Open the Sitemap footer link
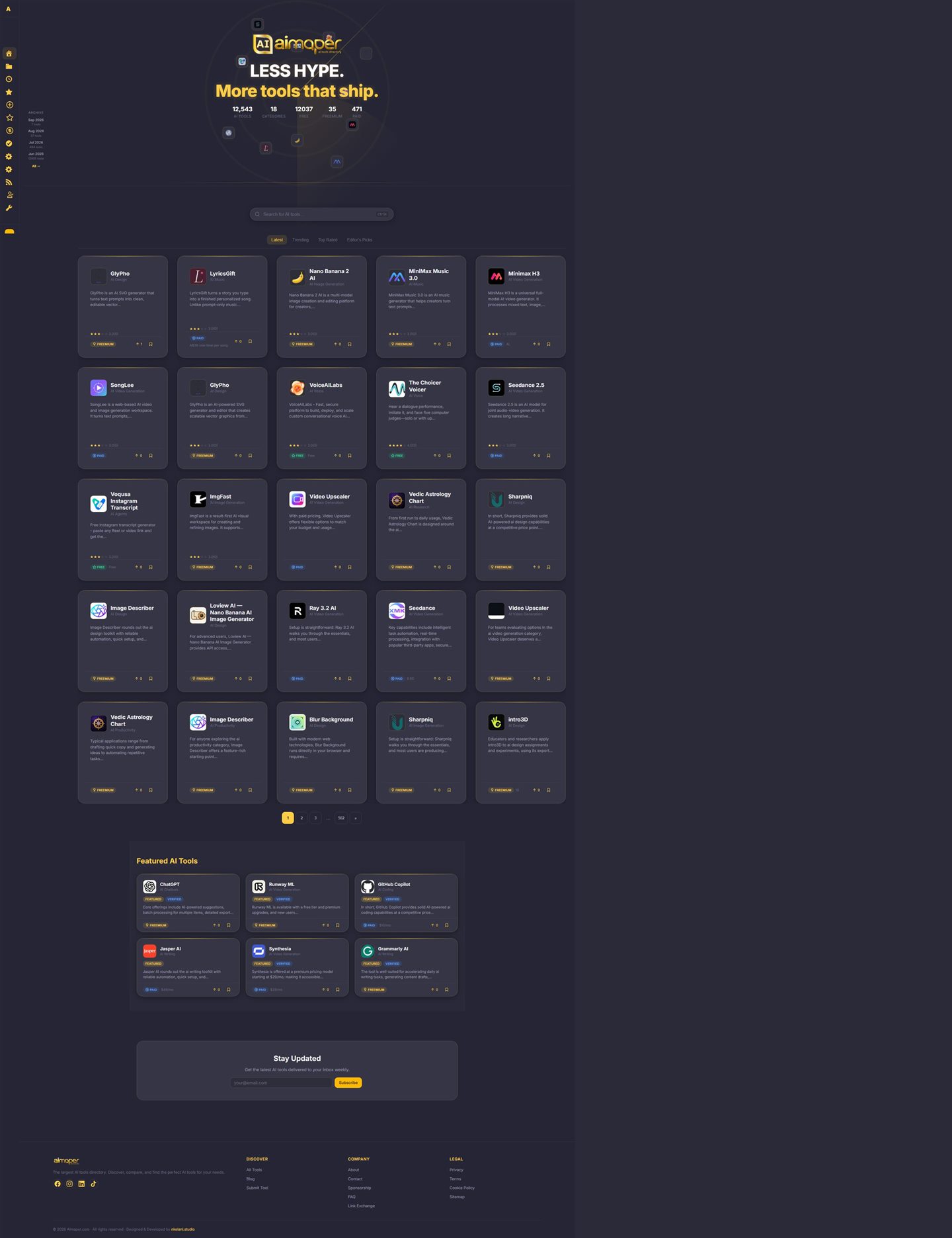 click(457, 1197)
